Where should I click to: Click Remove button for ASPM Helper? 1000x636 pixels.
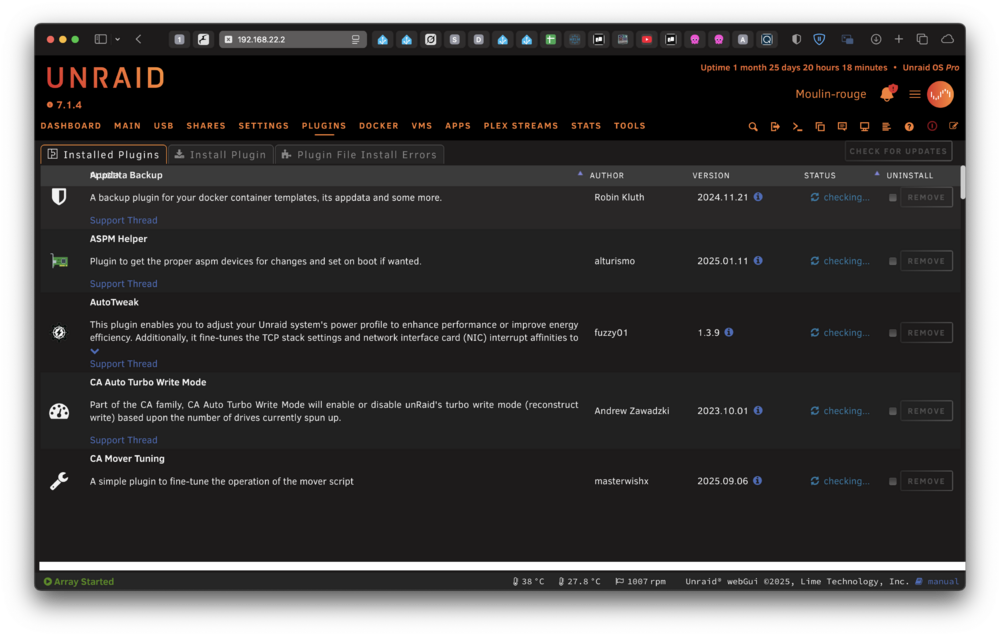tap(926, 261)
